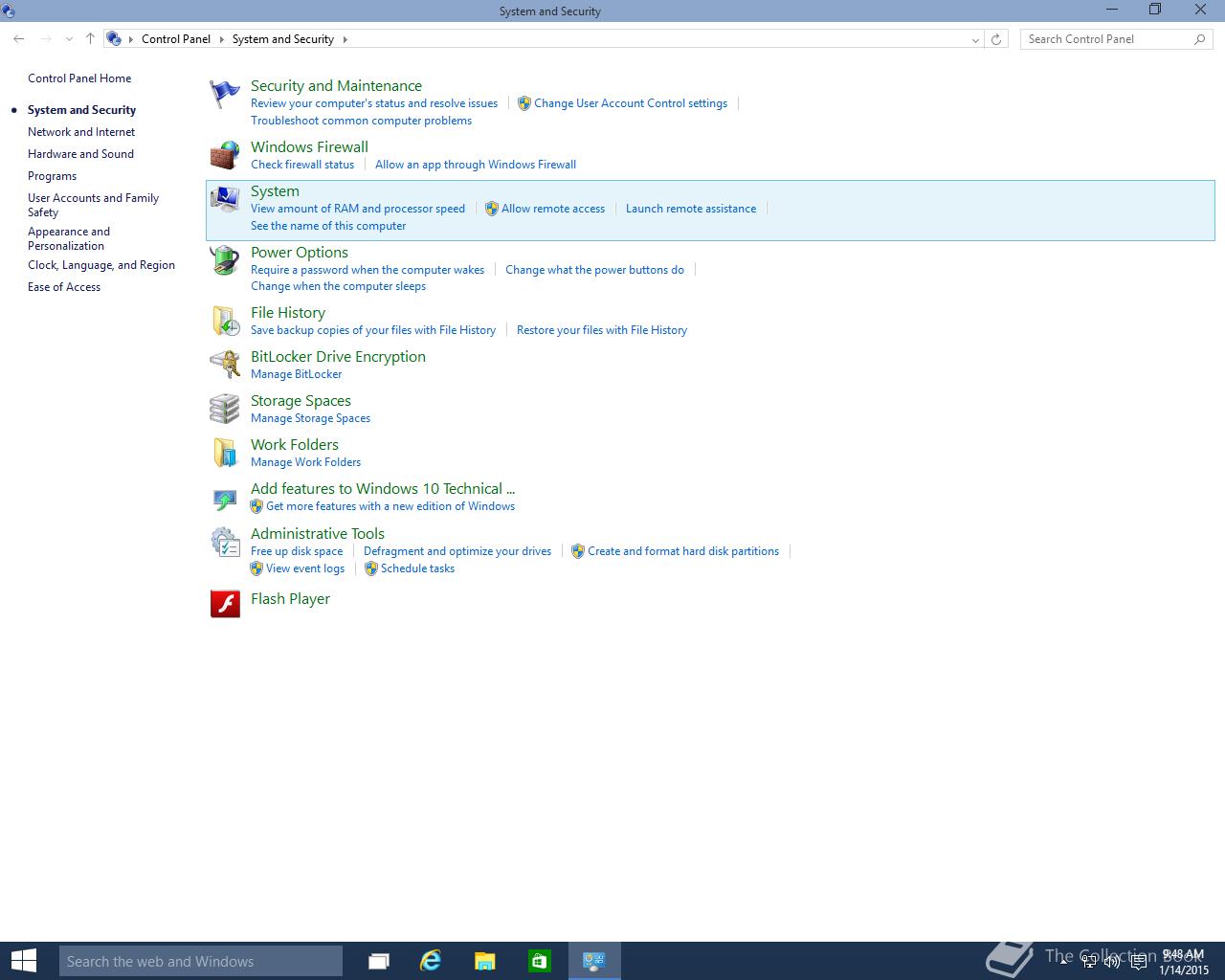Open the Storage Spaces drives icon

(225, 409)
